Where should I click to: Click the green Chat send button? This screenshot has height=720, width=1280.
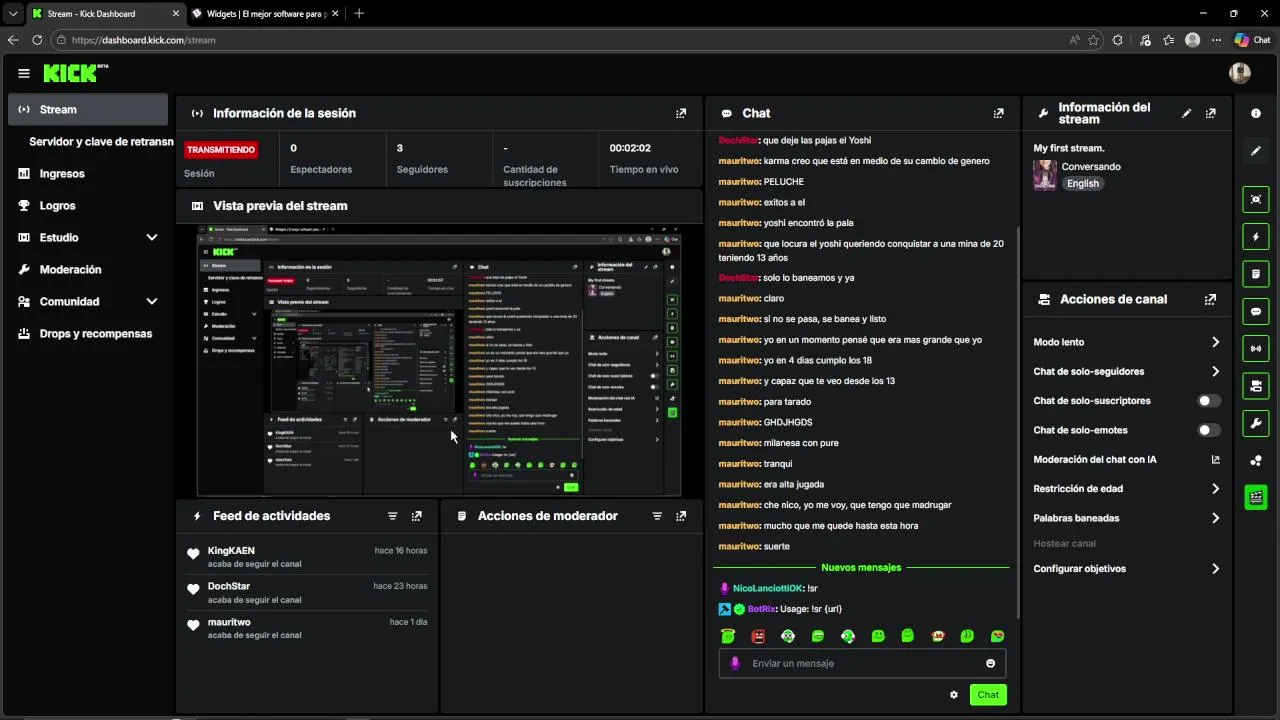[x=988, y=695]
